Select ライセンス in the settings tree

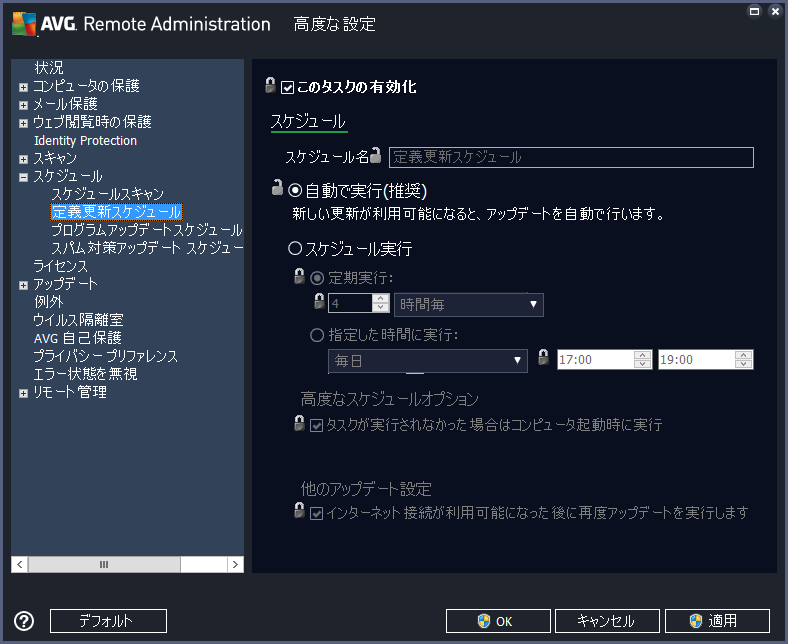click(x=60, y=266)
